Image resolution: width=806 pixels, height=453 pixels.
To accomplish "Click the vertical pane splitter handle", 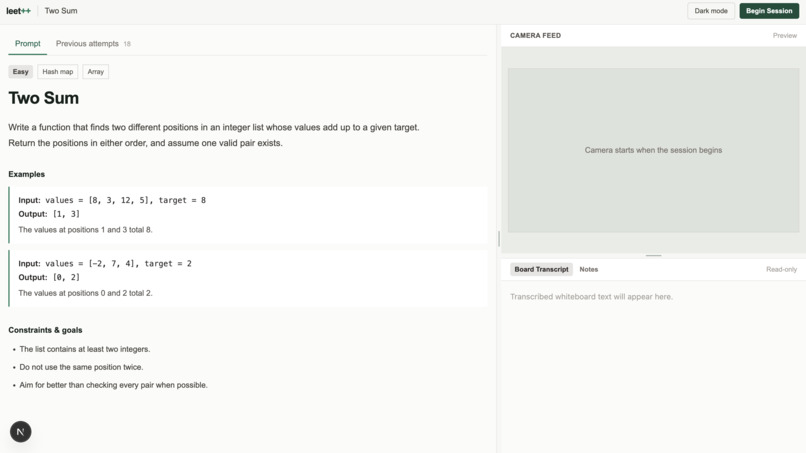I will click(x=499, y=239).
